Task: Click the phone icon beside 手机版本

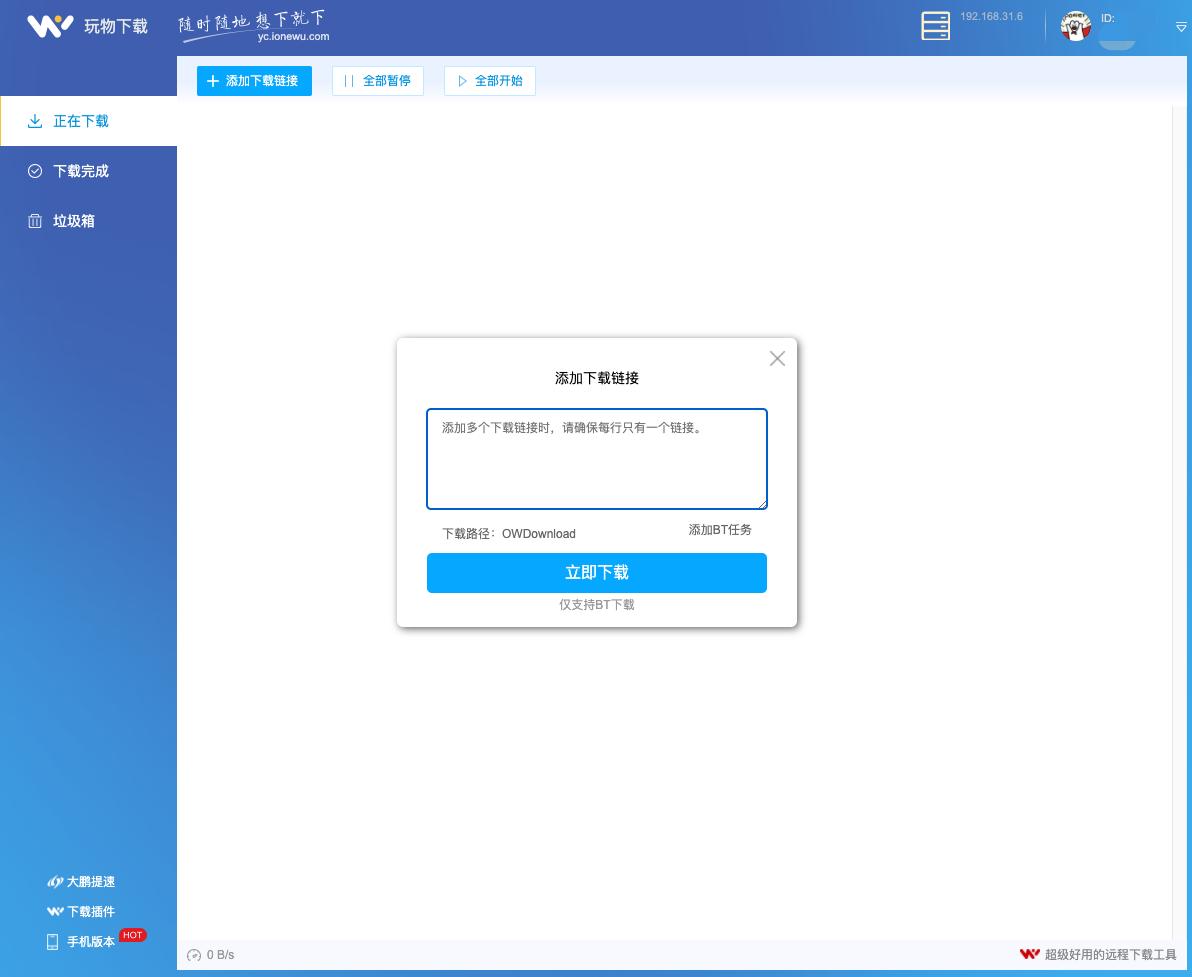Action: pos(52,942)
